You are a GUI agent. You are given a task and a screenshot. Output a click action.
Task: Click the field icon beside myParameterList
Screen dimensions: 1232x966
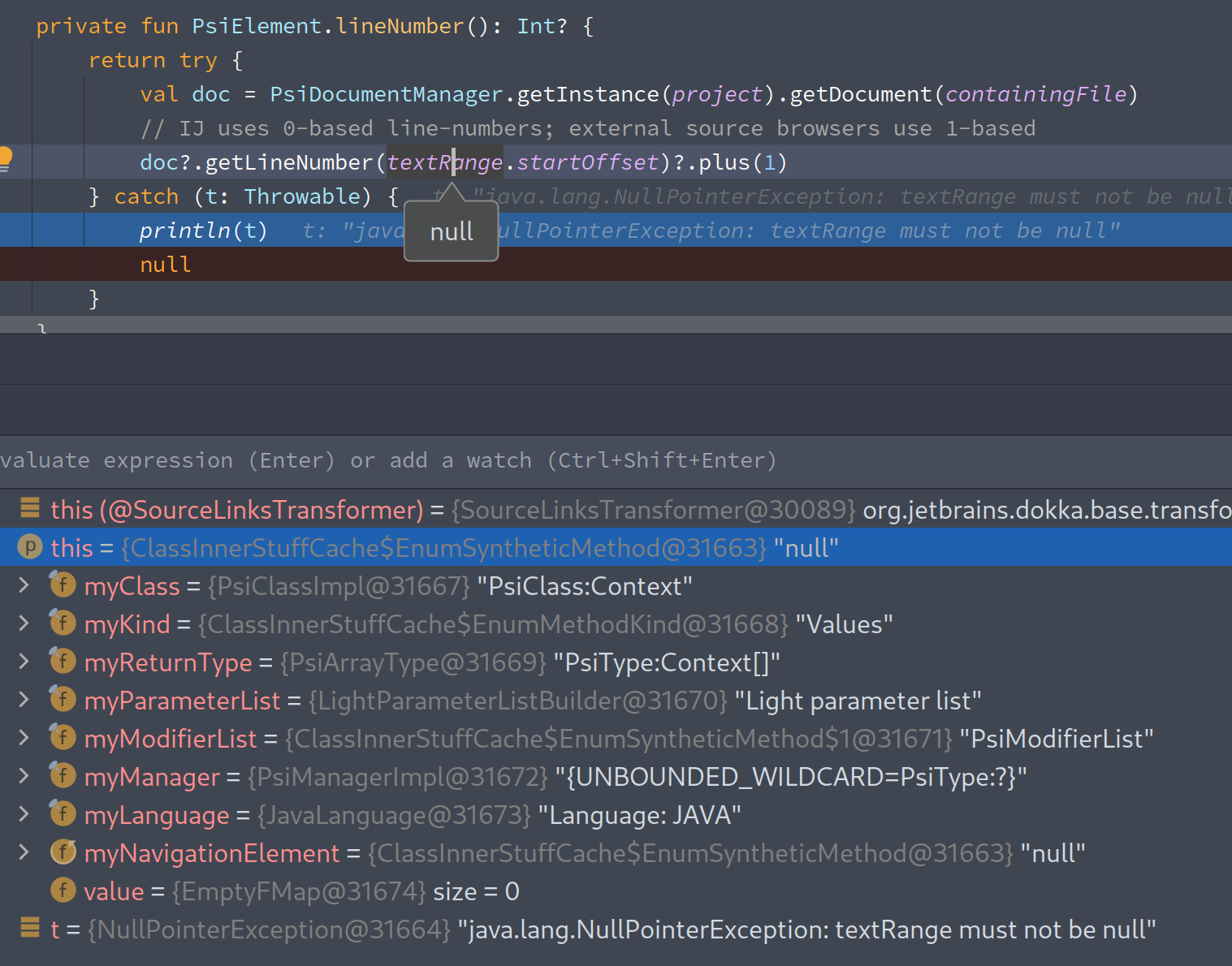[63, 699]
